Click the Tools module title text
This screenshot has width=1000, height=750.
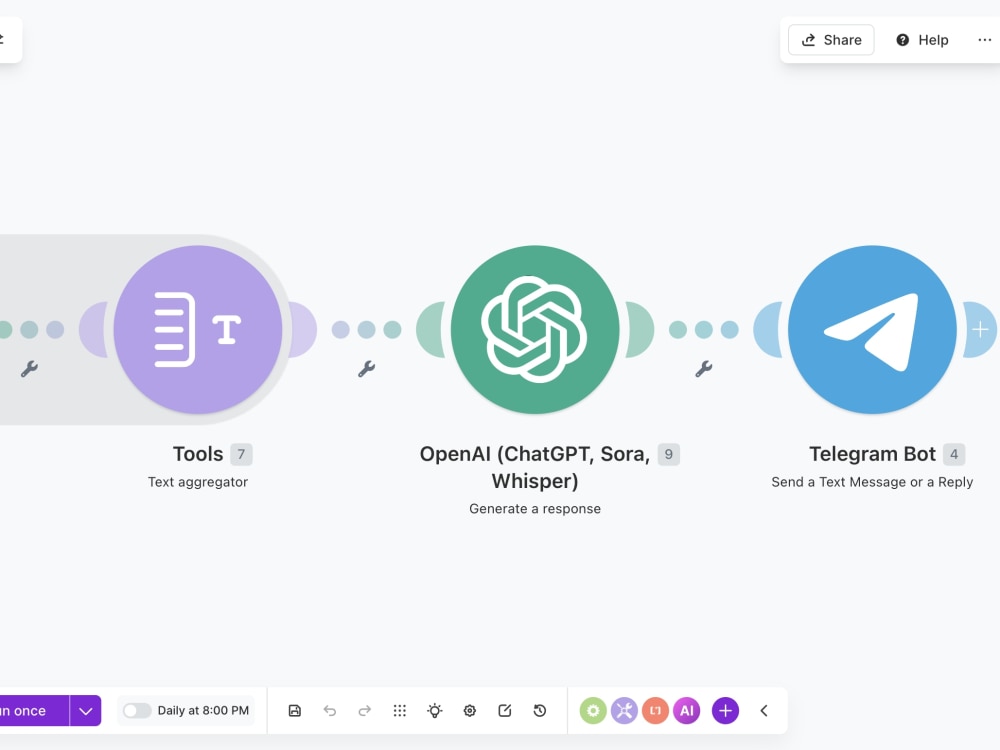pyautogui.click(x=198, y=454)
